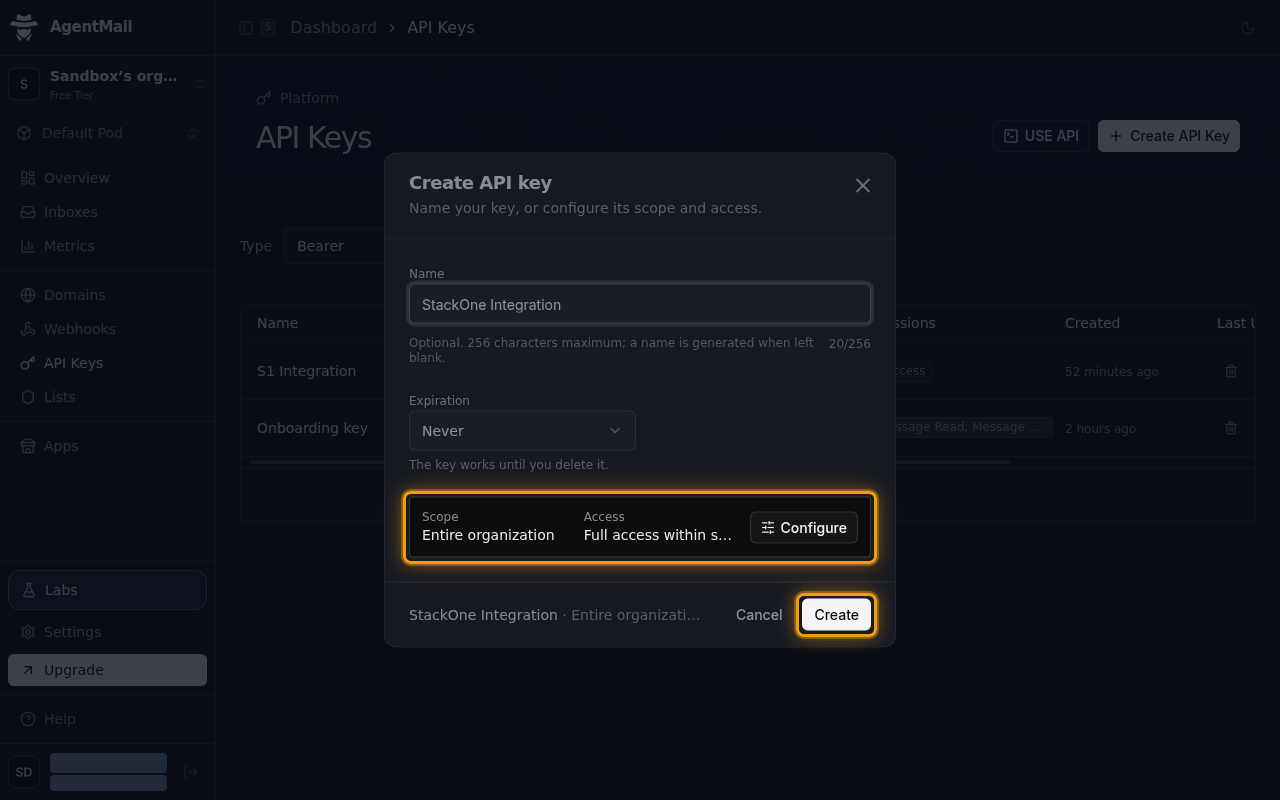The width and height of the screenshot is (1280, 800).
Task: Click the S organization avatar
Action: [x=24, y=84]
